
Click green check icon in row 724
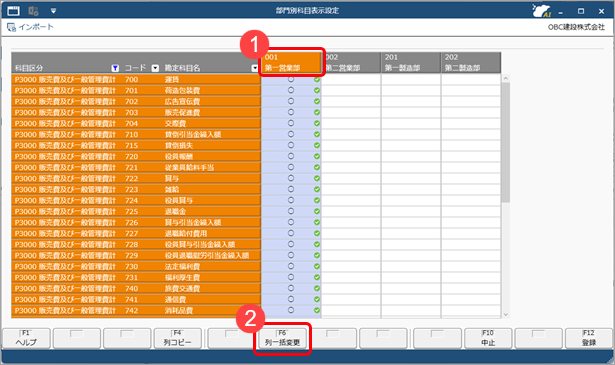pyautogui.click(x=317, y=200)
